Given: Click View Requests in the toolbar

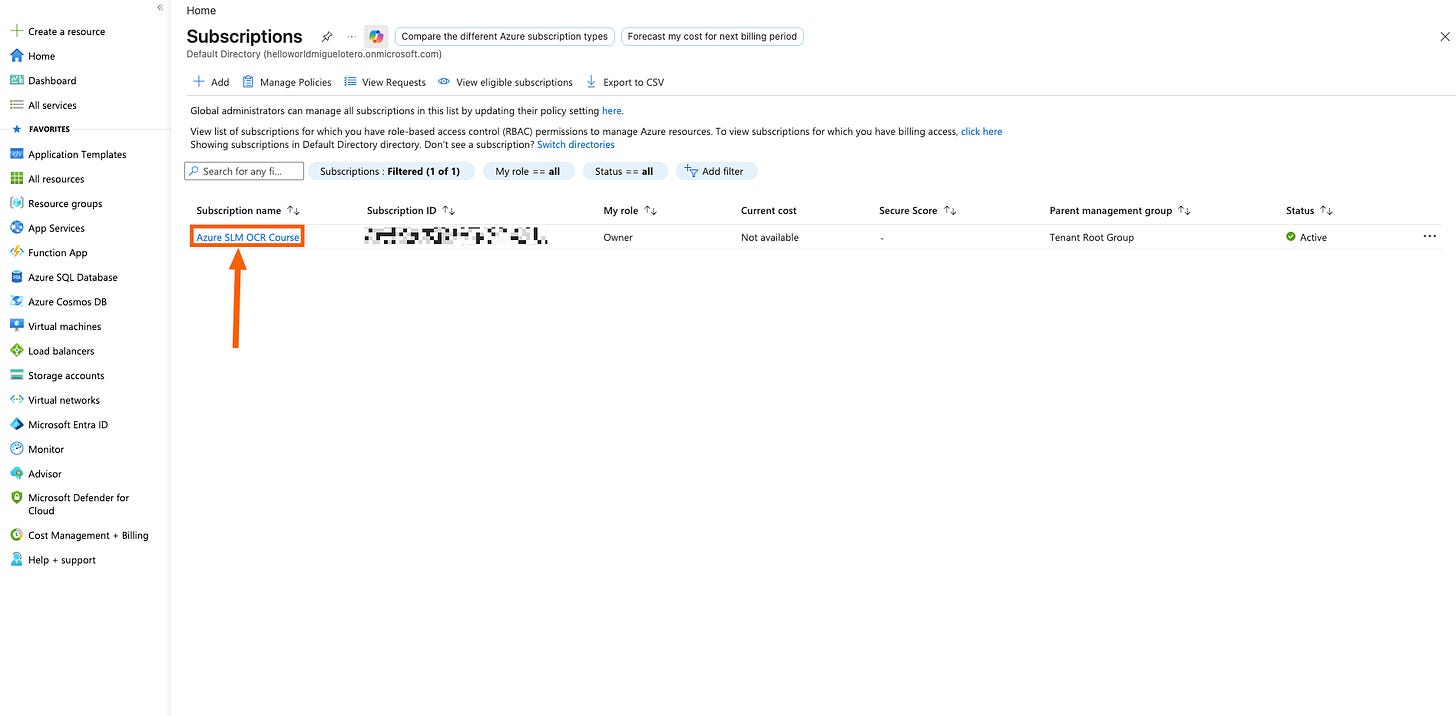Looking at the screenshot, I should 385,82.
